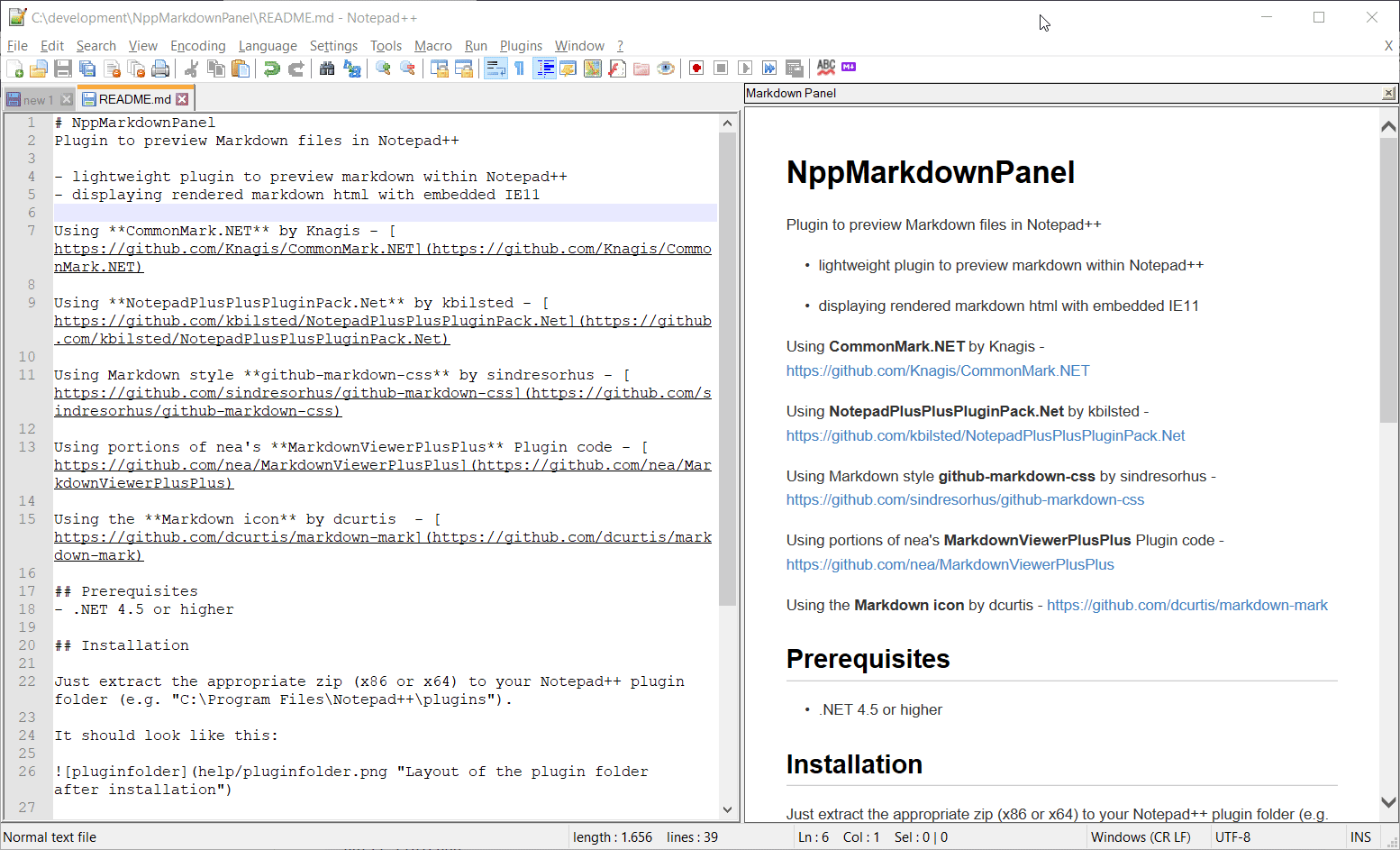Open the Replace dialog from the toolbar
This screenshot has width=1400, height=850.
tap(351, 69)
